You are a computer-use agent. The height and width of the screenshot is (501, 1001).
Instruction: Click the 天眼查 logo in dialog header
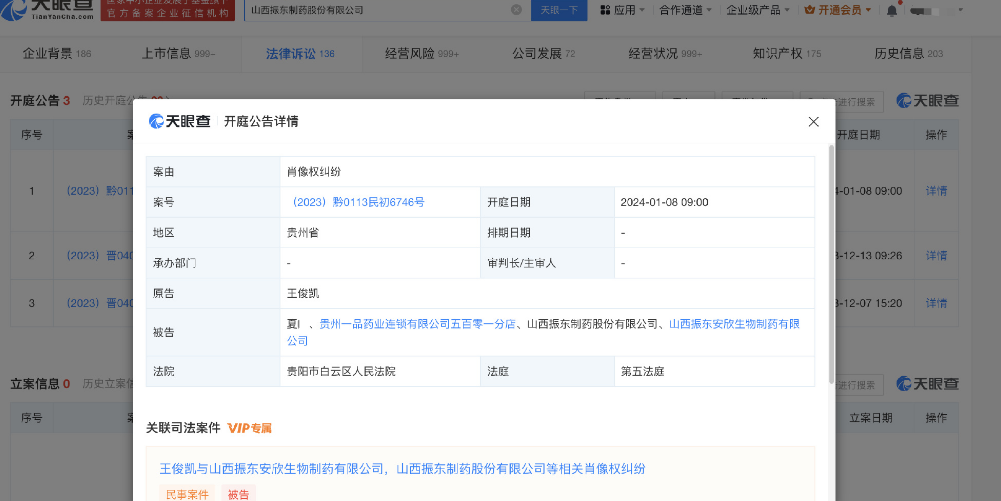[x=179, y=121]
